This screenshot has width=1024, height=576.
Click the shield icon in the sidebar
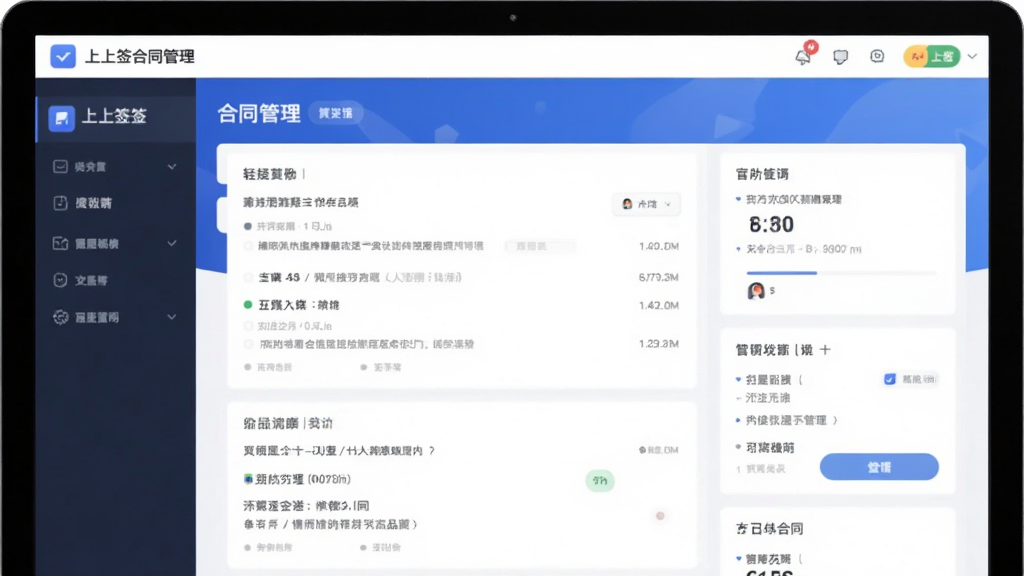click(x=60, y=280)
